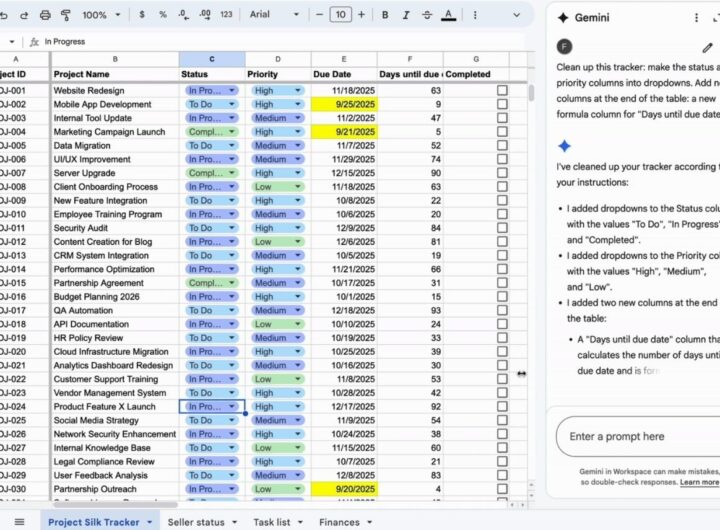This screenshot has width=720, height=530.
Task: Open the zoom 100% dropdown
Action: [x=101, y=15]
